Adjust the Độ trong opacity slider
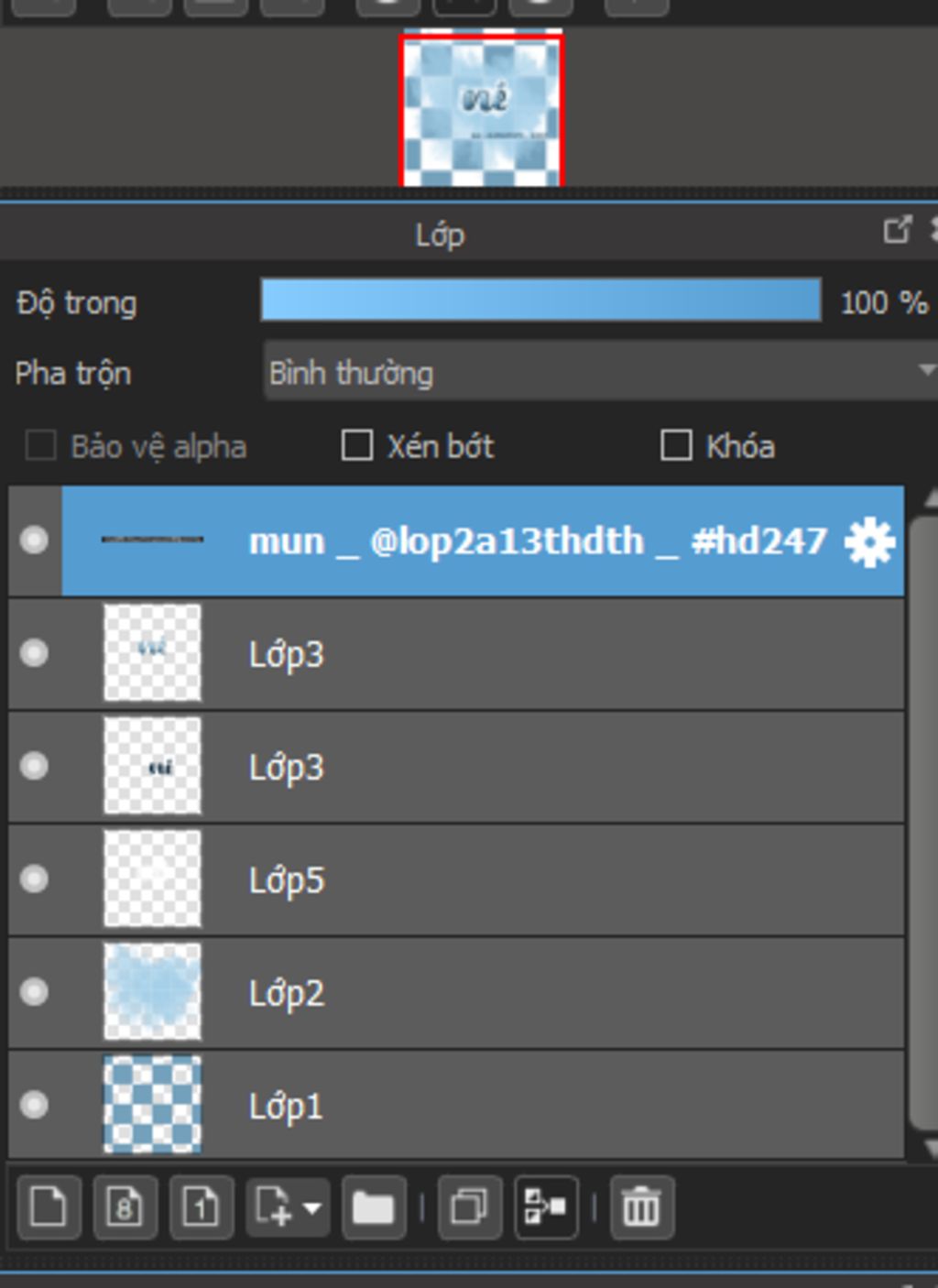This screenshot has height=1288, width=938. point(540,300)
